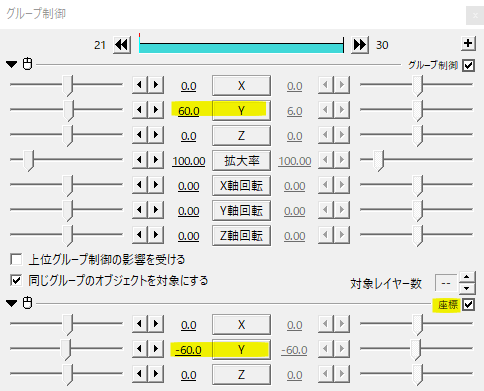The height and width of the screenshot is (391, 484).
Task: Click the left Z軸回転 slider handle
Action: pyautogui.click(x=68, y=236)
